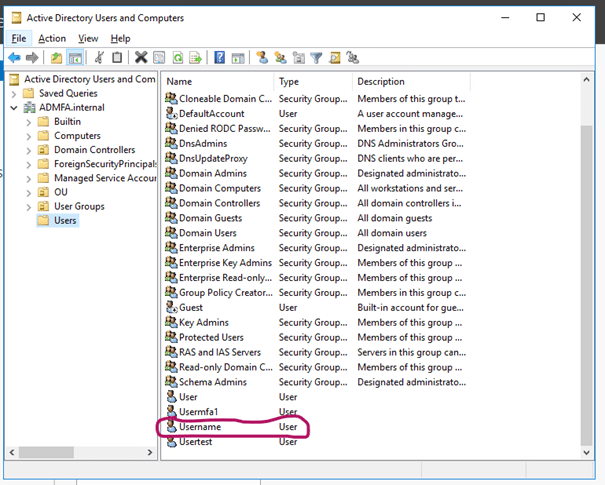Image resolution: width=605 pixels, height=485 pixels.
Task: Expand the Domain Controllers tree node
Action: pyautogui.click(x=28, y=150)
